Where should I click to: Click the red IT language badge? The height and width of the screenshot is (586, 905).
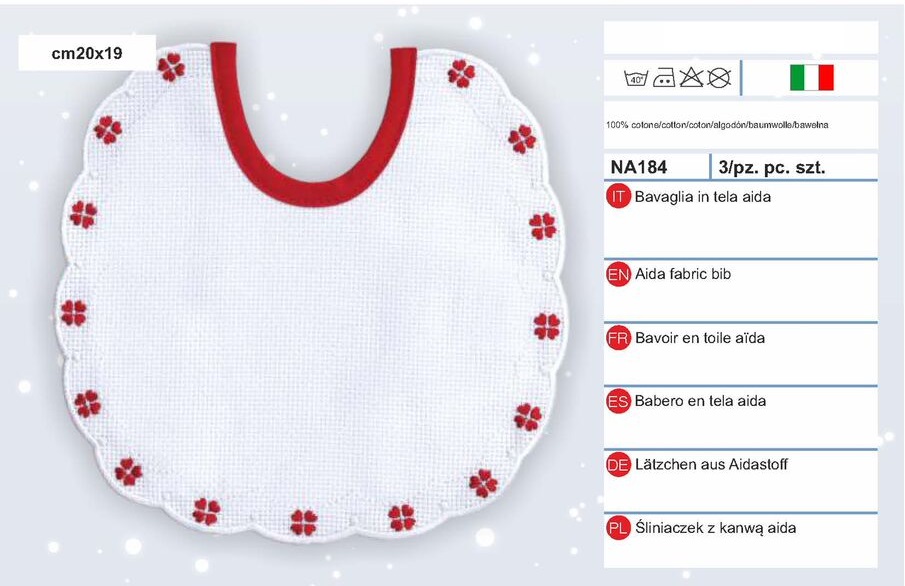point(618,197)
